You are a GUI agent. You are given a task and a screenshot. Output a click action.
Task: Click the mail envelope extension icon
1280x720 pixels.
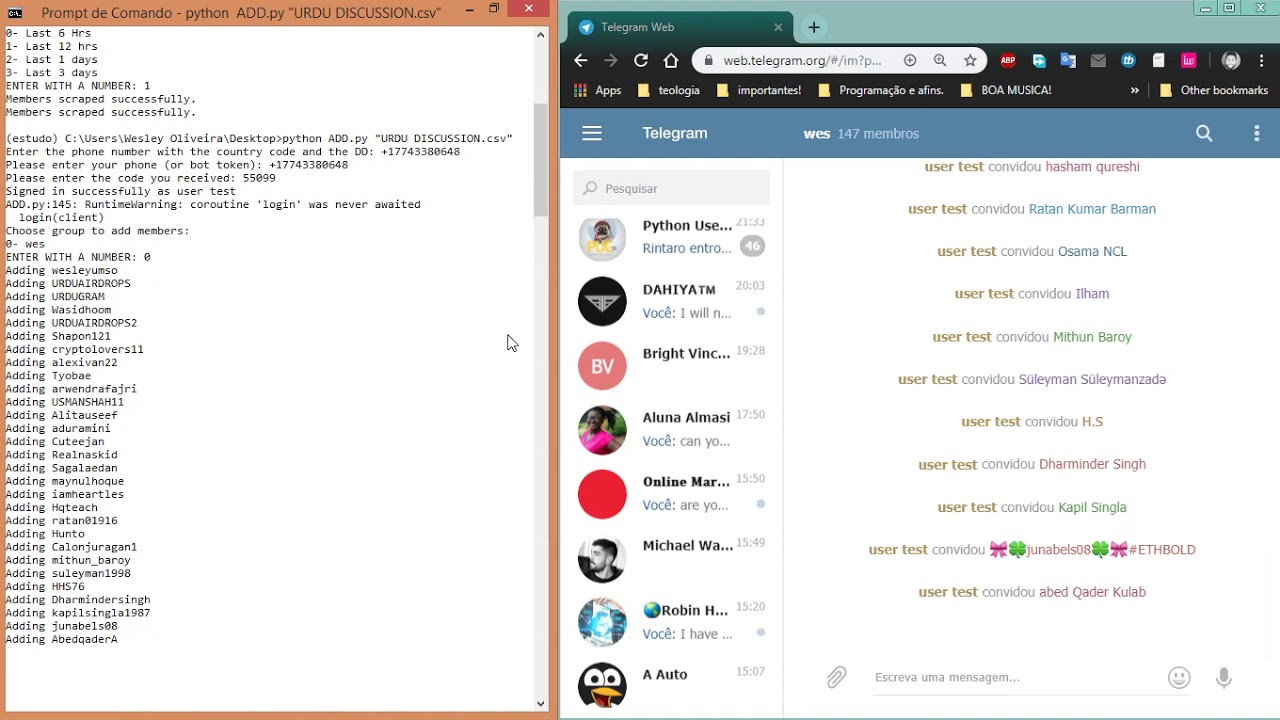coord(1098,60)
